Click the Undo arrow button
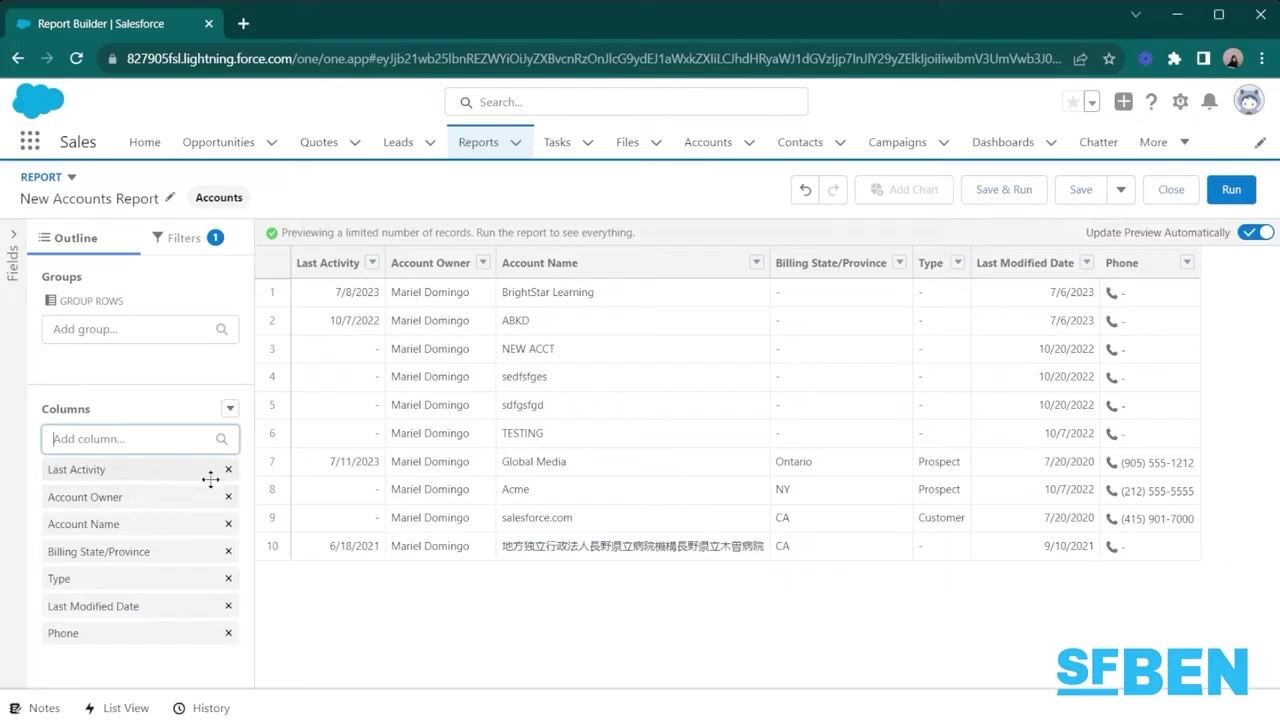The image size is (1280, 720). (805, 190)
